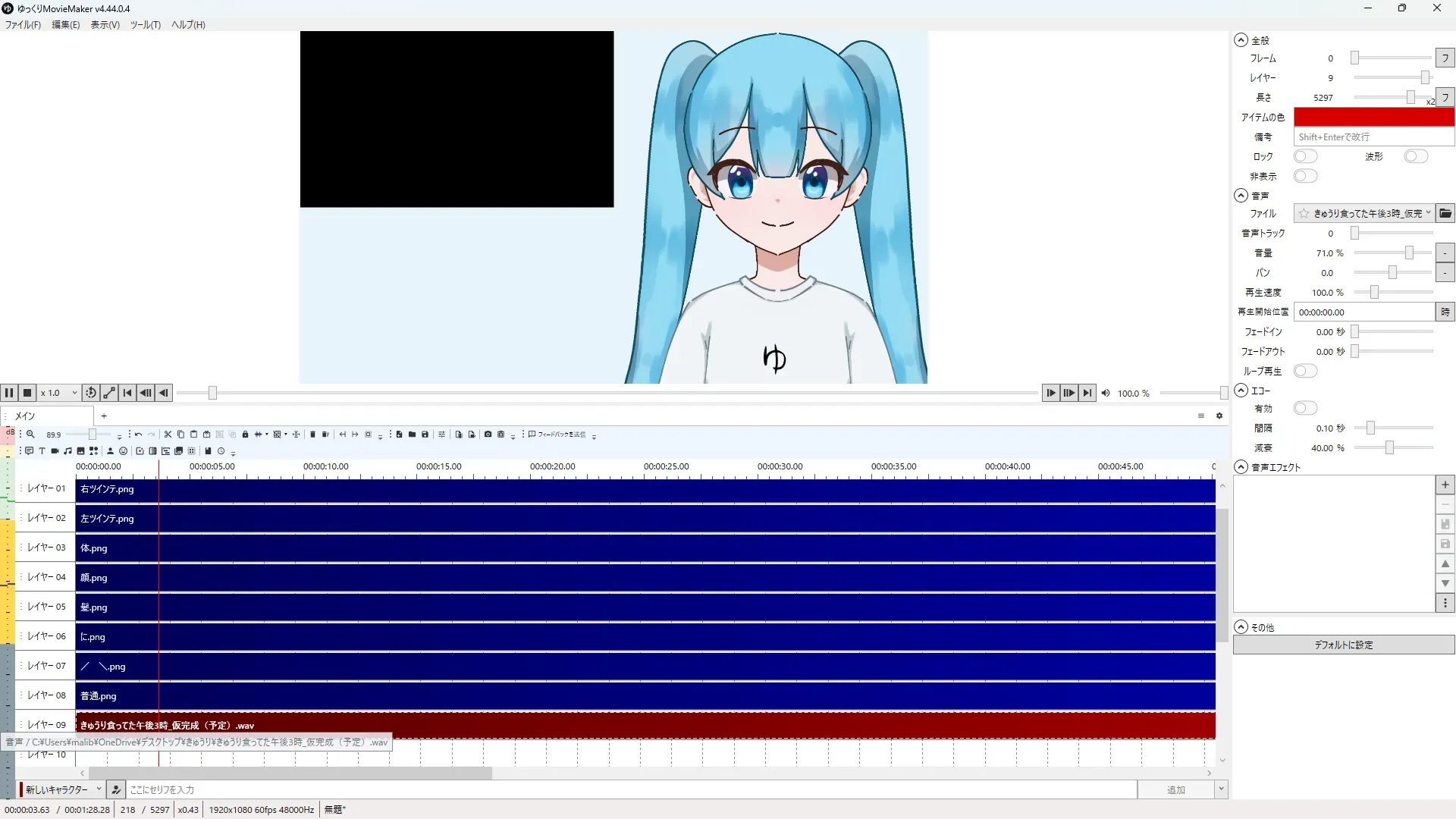Toggle the ロック lock switch
This screenshot has height=819, width=1456.
[x=1305, y=156]
